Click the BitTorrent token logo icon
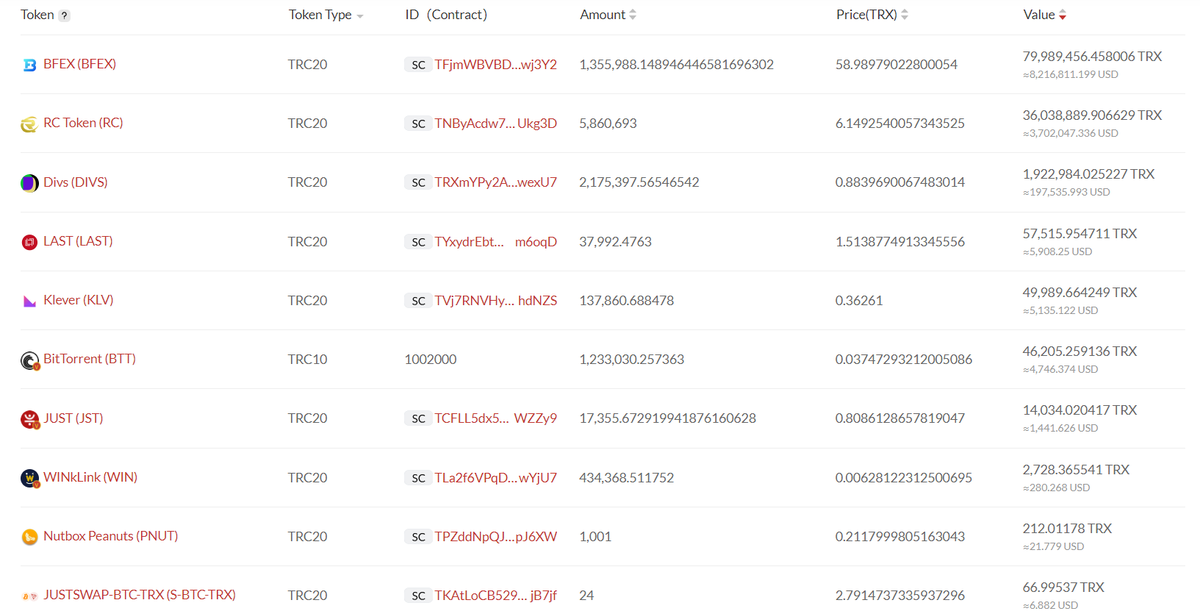This screenshot has height=614, width=1200. tap(30, 360)
